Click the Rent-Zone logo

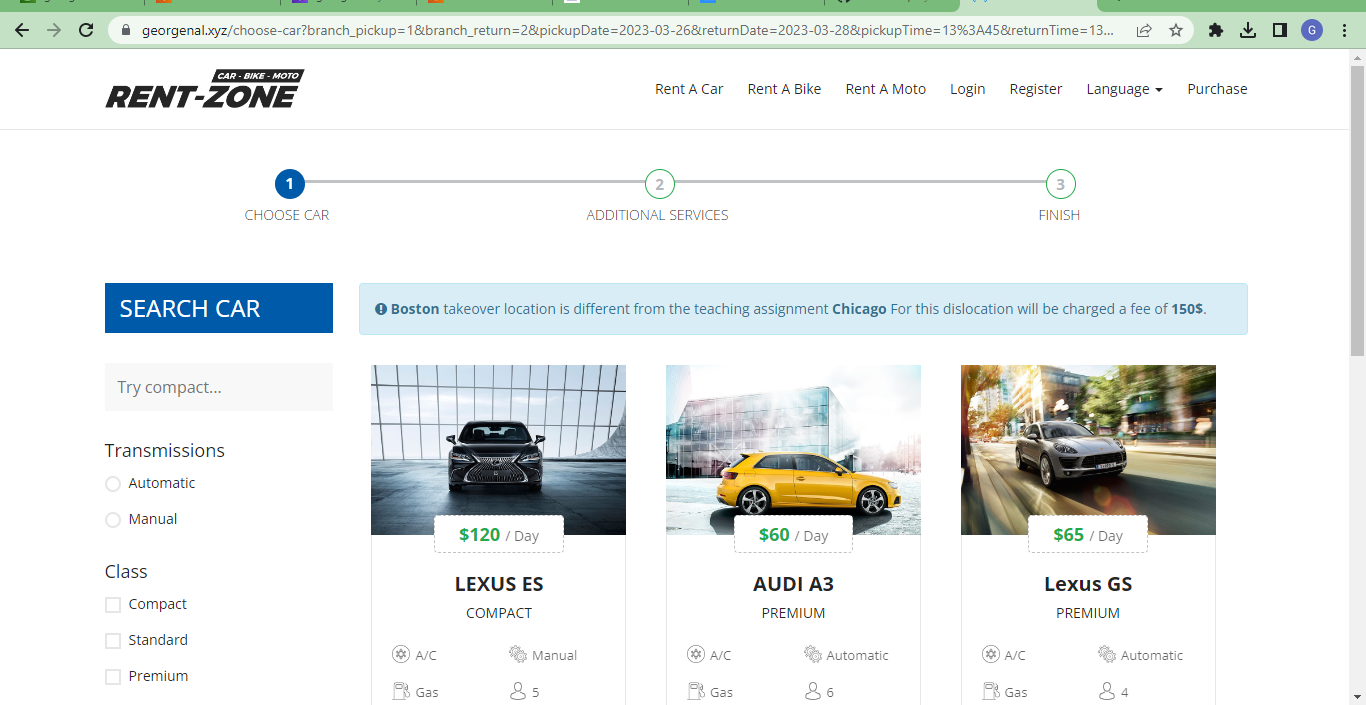(x=204, y=89)
